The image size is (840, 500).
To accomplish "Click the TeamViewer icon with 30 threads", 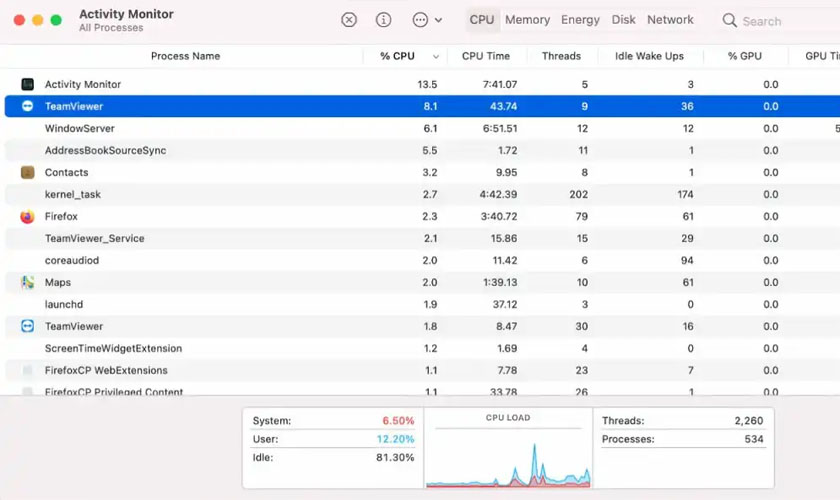I will (27, 326).
